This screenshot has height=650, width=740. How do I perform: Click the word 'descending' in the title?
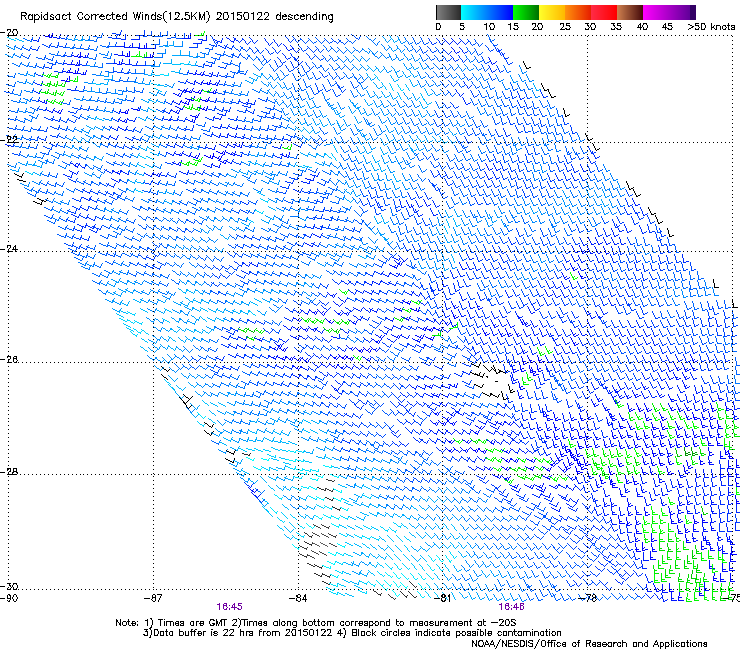pos(304,16)
